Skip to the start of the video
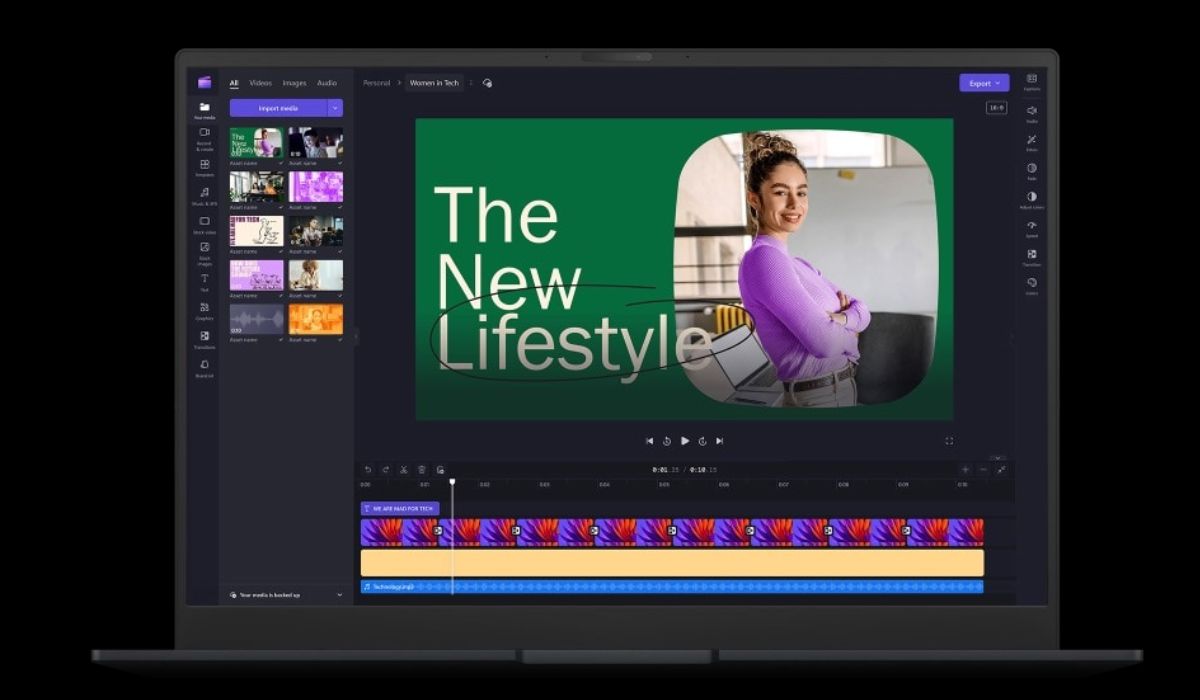 click(x=649, y=440)
